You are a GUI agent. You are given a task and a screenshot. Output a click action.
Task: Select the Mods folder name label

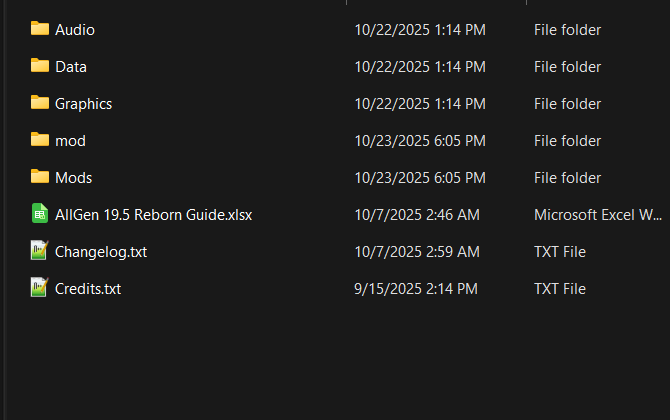(73, 178)
